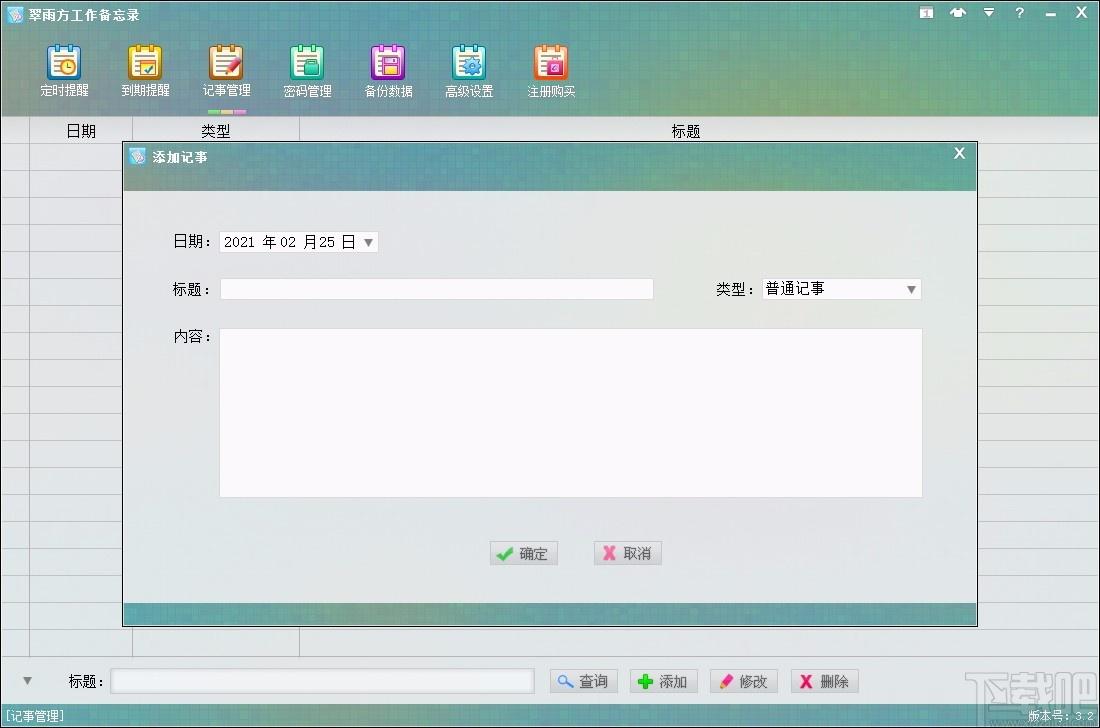Screen dimensions: 1100x728
Task: Click the 确定 confirm button
Action: tap(523, 553)
